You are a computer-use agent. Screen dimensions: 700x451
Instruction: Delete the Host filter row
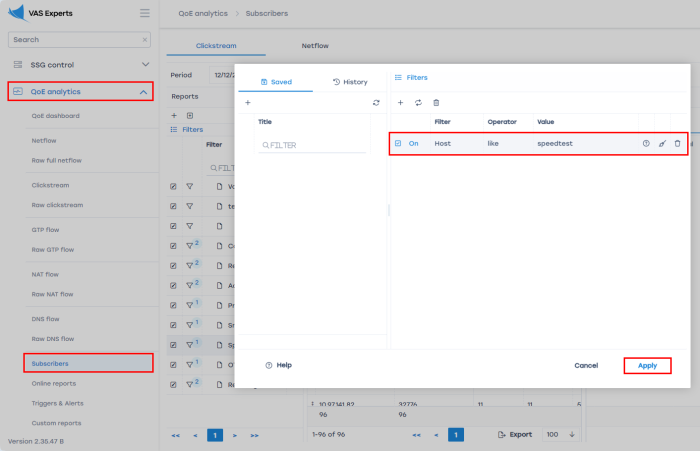point(677,144)
